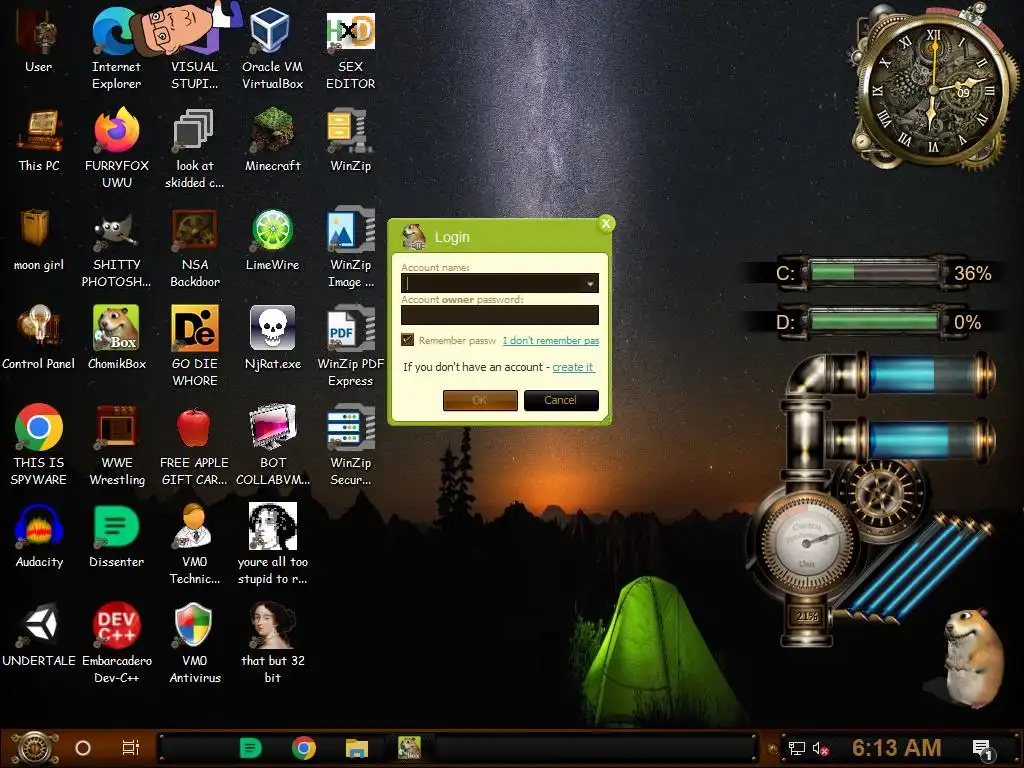
Task: Select the Minecraft desktop icon
Action: [x=272, y=140]
